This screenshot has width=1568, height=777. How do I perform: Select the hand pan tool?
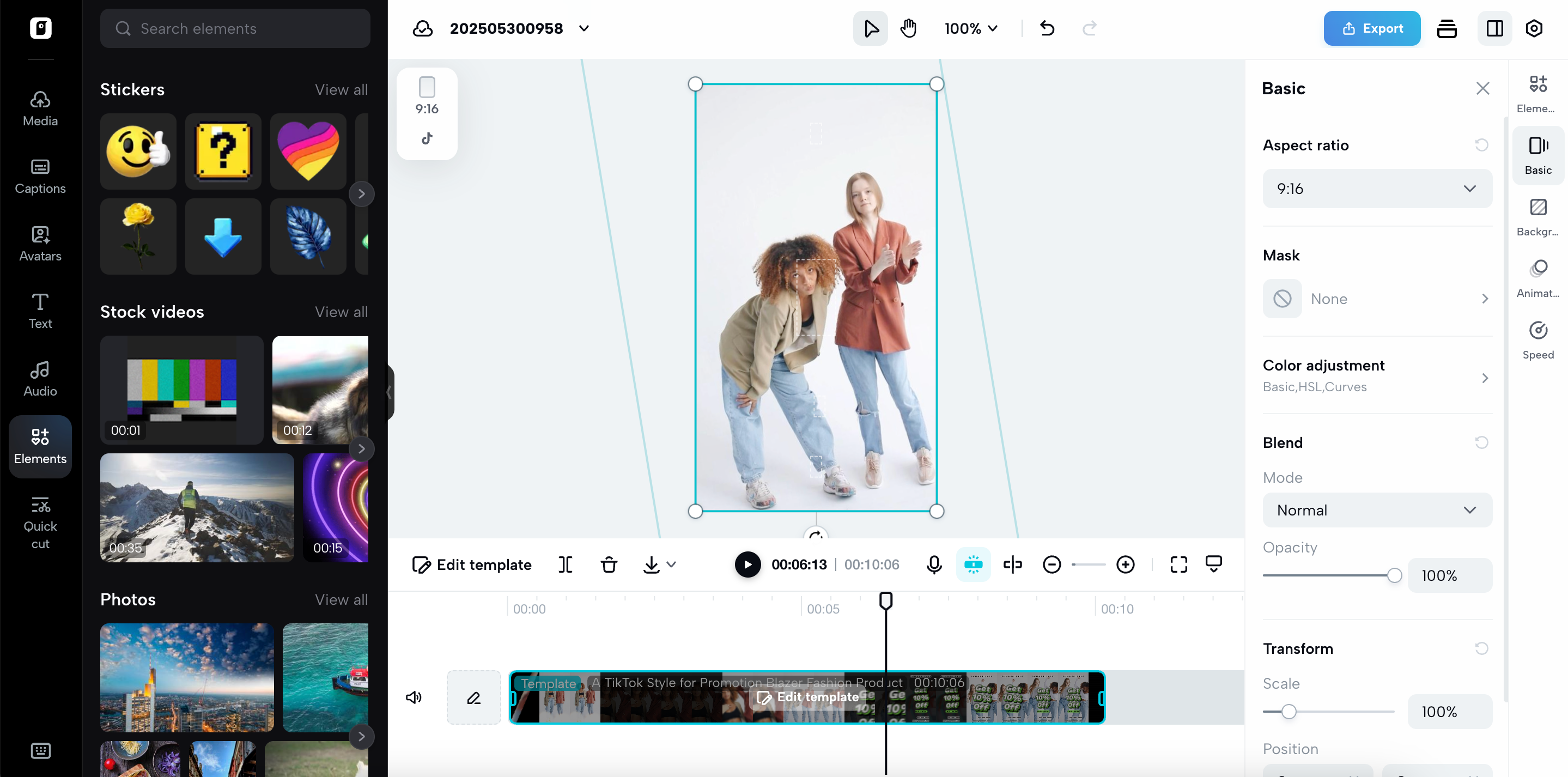908,28
